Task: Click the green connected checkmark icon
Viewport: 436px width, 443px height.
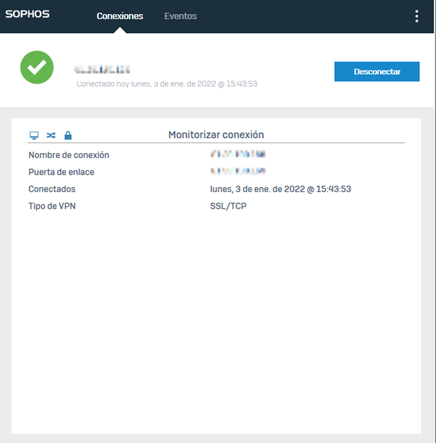Action: (37, 67)
